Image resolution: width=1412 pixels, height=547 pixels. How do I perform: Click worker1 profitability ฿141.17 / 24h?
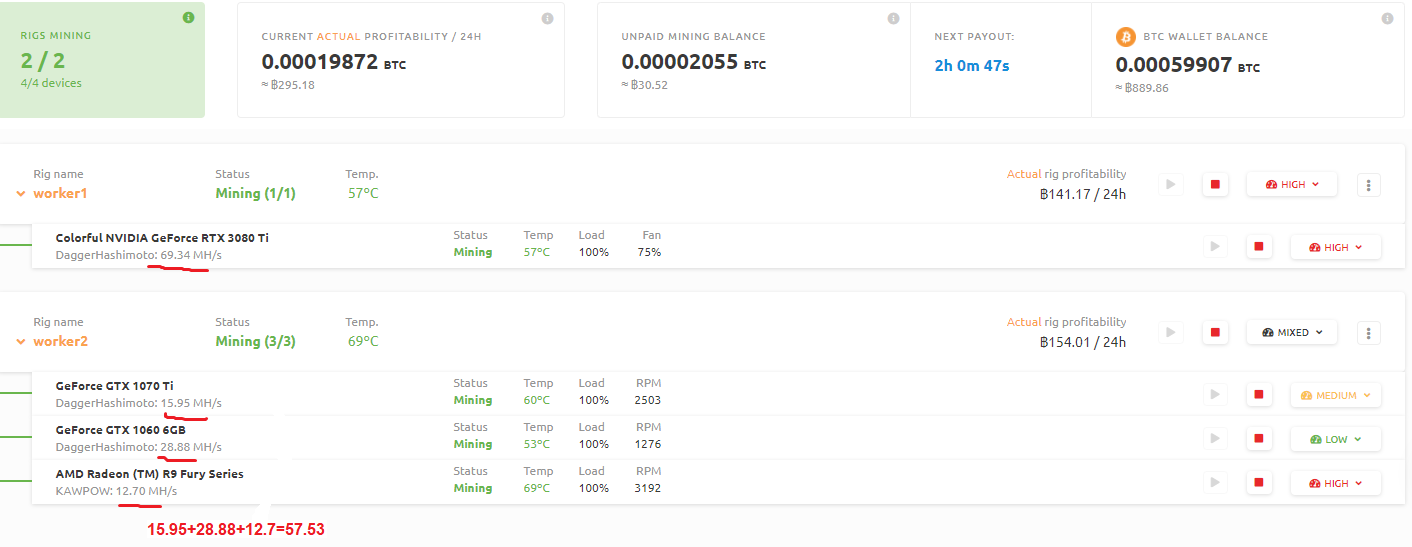click(1083, 194)
